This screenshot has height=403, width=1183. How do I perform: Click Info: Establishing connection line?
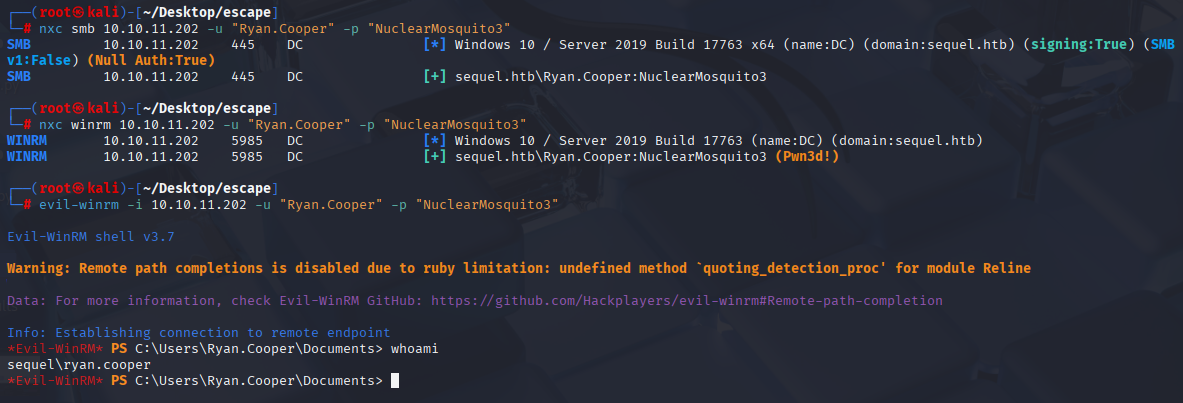pyautogui.click(x=198, y=332)
